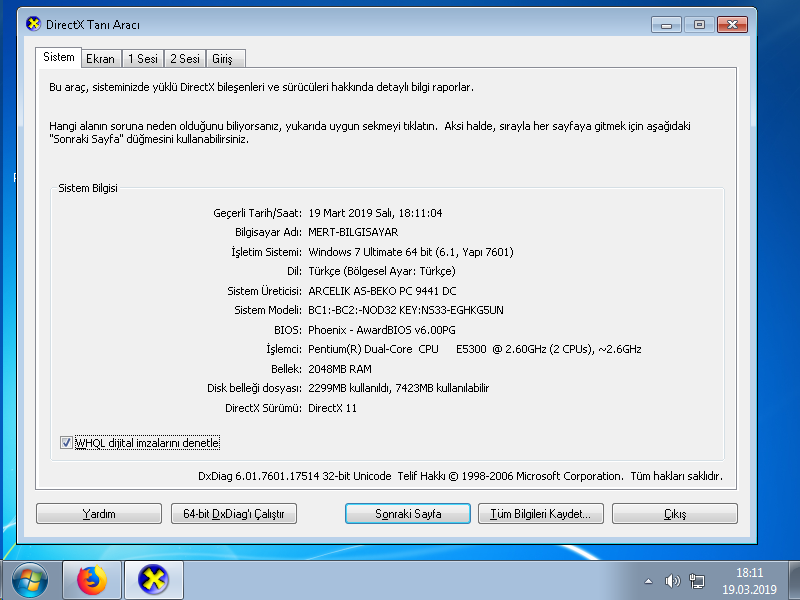
Task: Switch to the Ekran tab
Action: (x=101, y=59)
